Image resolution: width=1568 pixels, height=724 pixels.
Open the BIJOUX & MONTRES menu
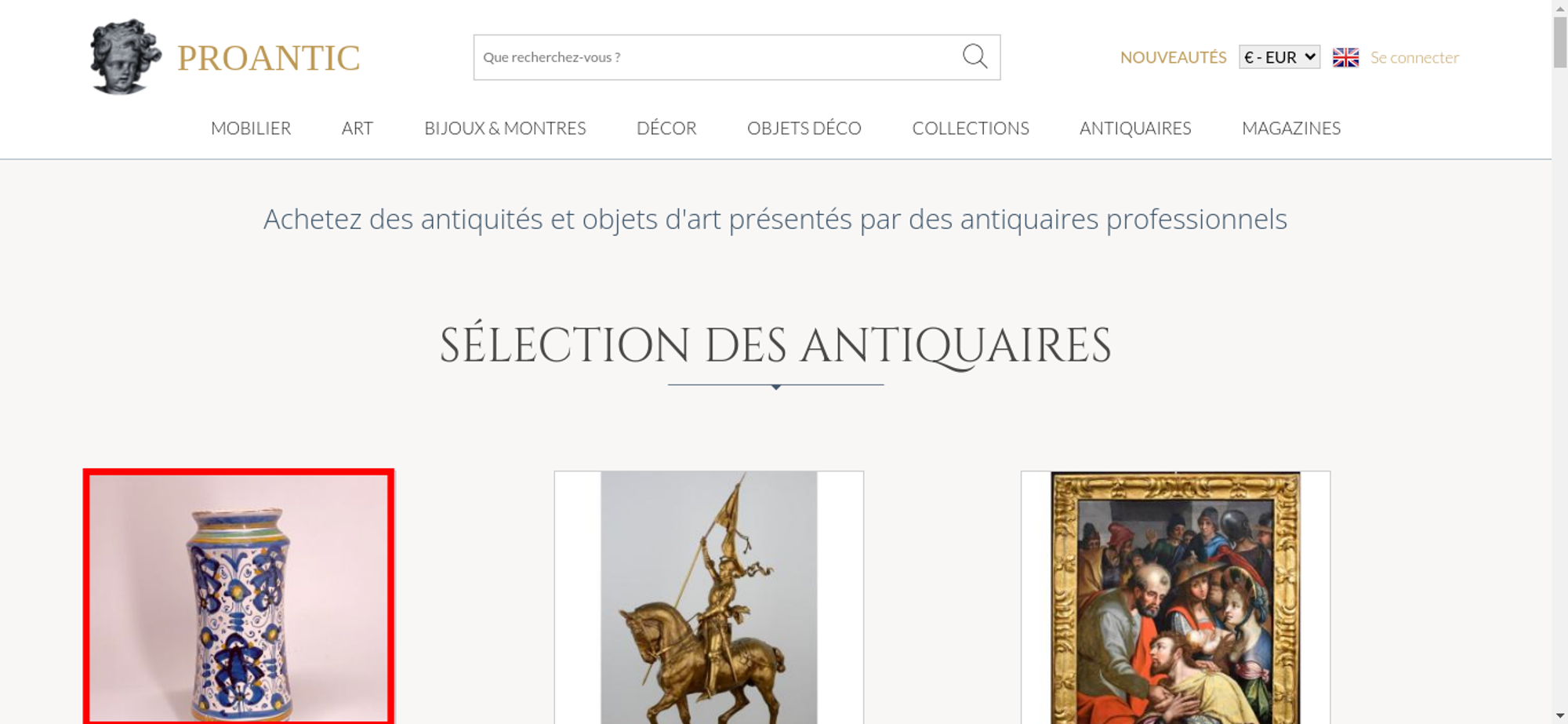505,128
